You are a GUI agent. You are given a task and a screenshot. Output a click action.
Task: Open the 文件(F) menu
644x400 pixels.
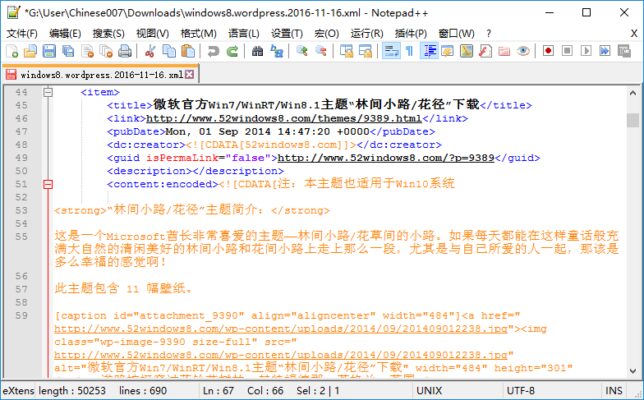point(21,33)
